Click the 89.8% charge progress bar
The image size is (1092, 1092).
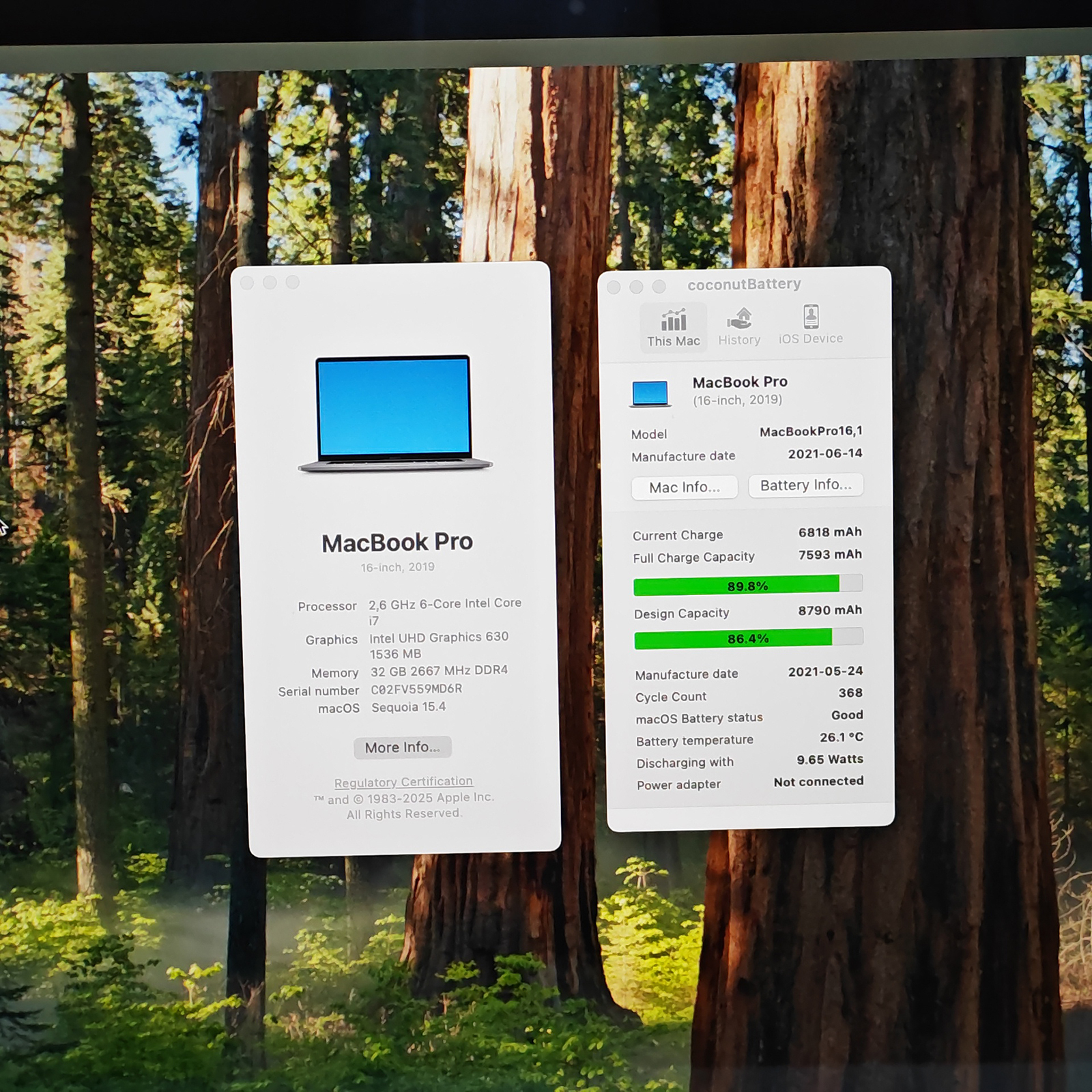coord(748,586)
